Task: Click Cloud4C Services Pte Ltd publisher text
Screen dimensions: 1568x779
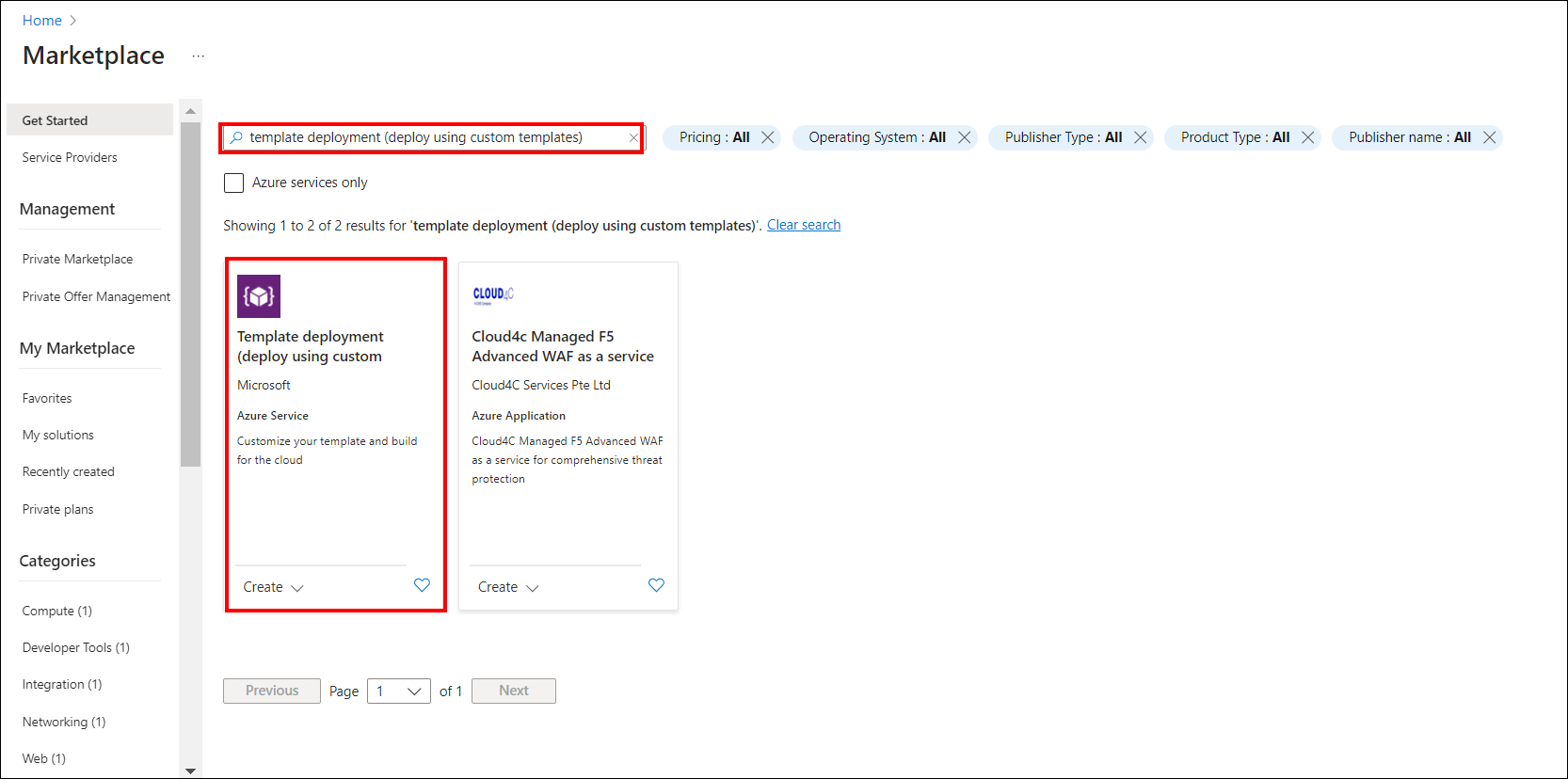Action: (541, 385)
